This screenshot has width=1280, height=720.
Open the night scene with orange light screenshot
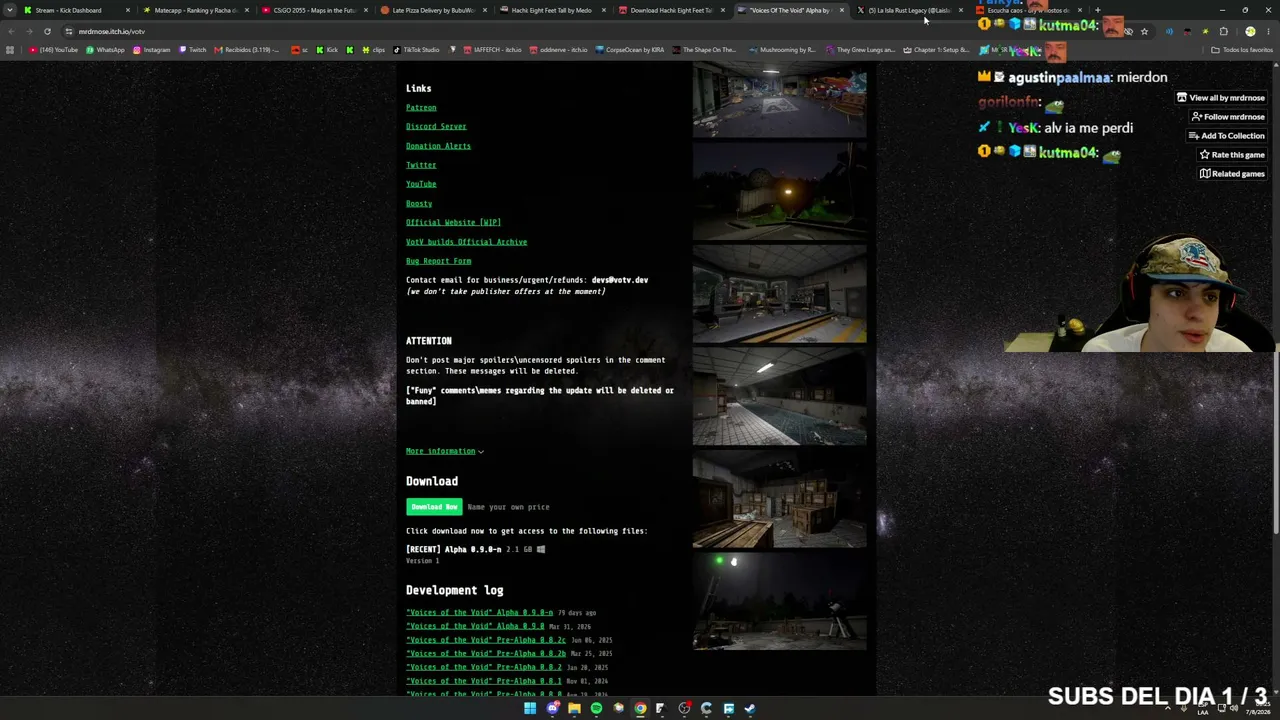[780, 191]
